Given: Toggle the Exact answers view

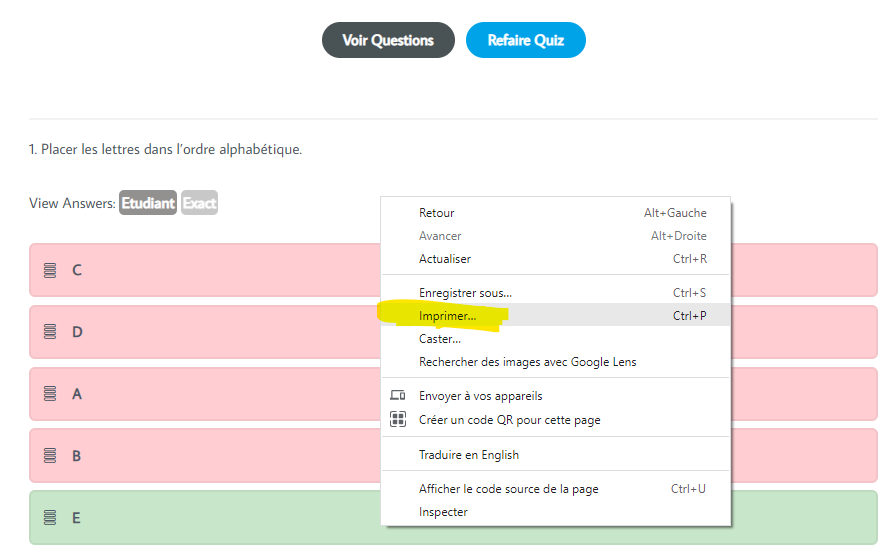Looking at the screenshot, I should point(199,203).
